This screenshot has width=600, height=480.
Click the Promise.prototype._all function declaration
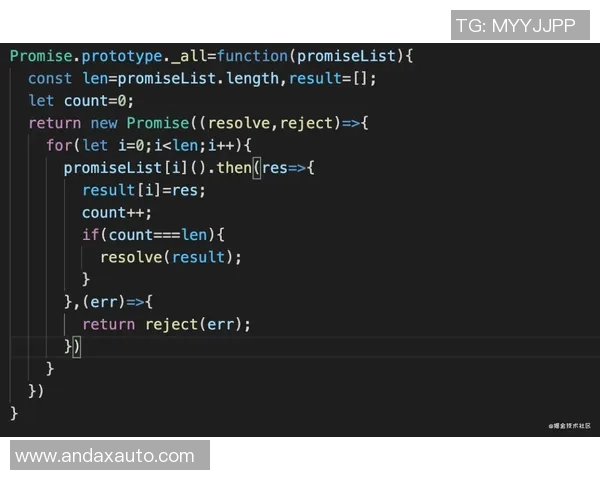[x=211, y=56]
